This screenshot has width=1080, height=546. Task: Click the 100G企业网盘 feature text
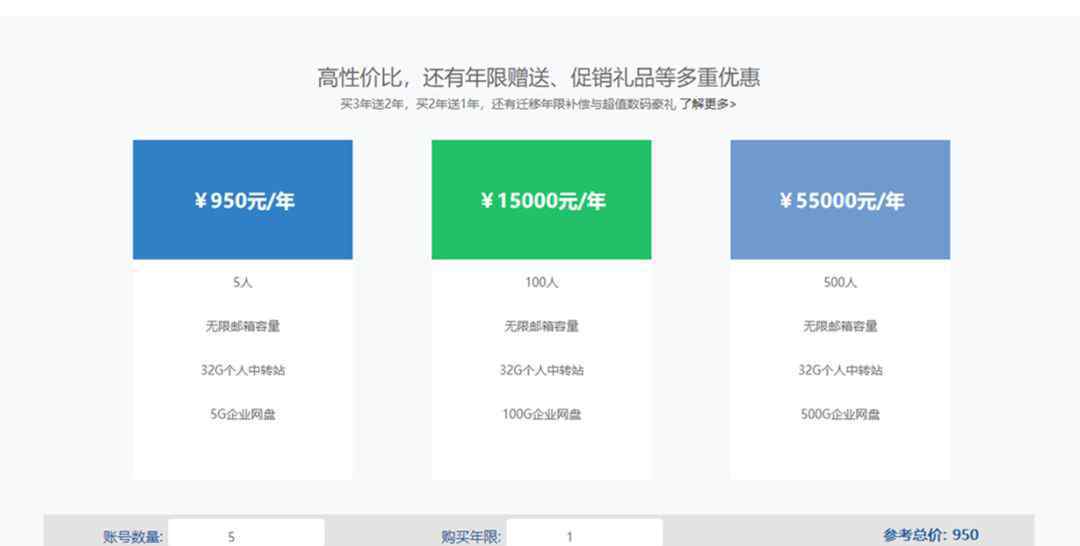[541, 414]
